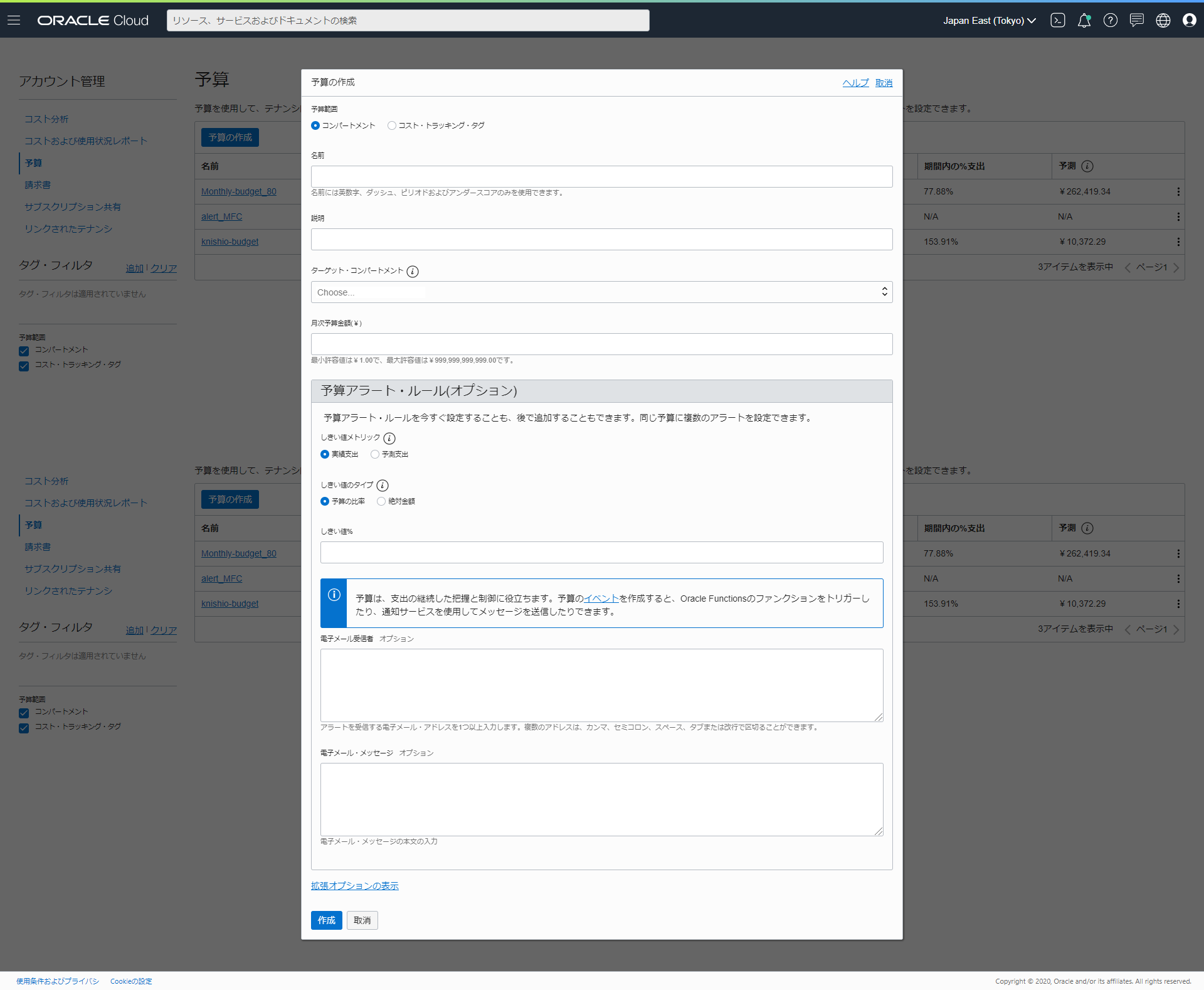Viewport: 1204px width, 990px height.
Task: Launch Cloud Shell from top bar
Action: coord(1057,20)
